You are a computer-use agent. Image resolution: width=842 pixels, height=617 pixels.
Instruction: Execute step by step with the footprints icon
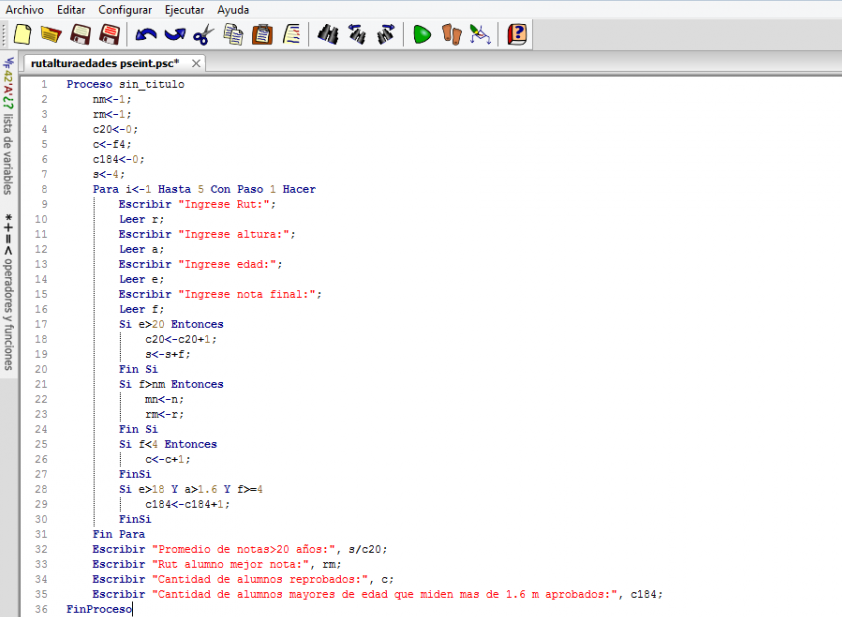pos(452,35)
